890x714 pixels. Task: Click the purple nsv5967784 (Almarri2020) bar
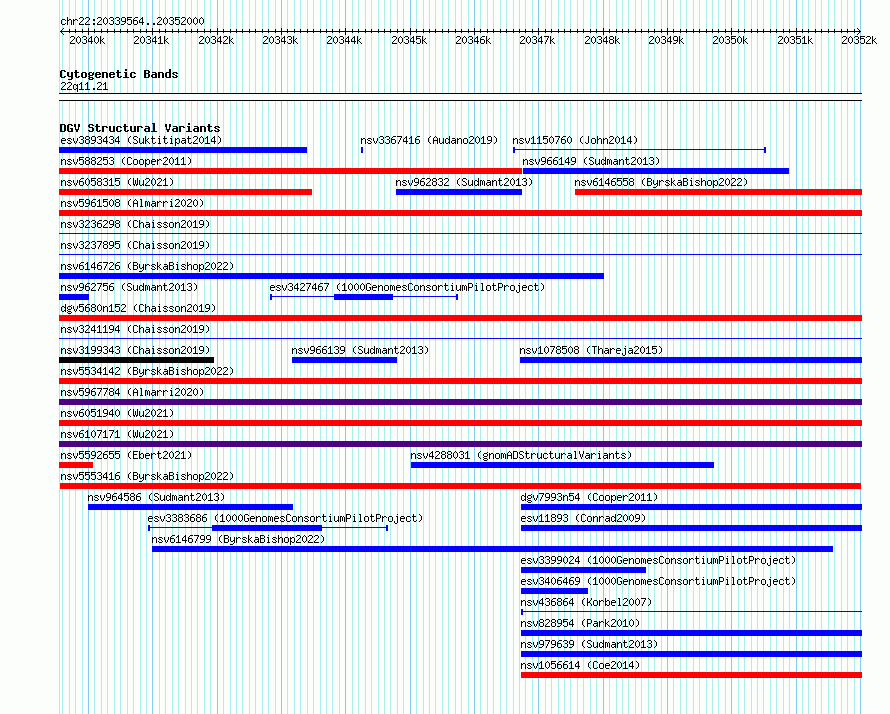point(460,402)
